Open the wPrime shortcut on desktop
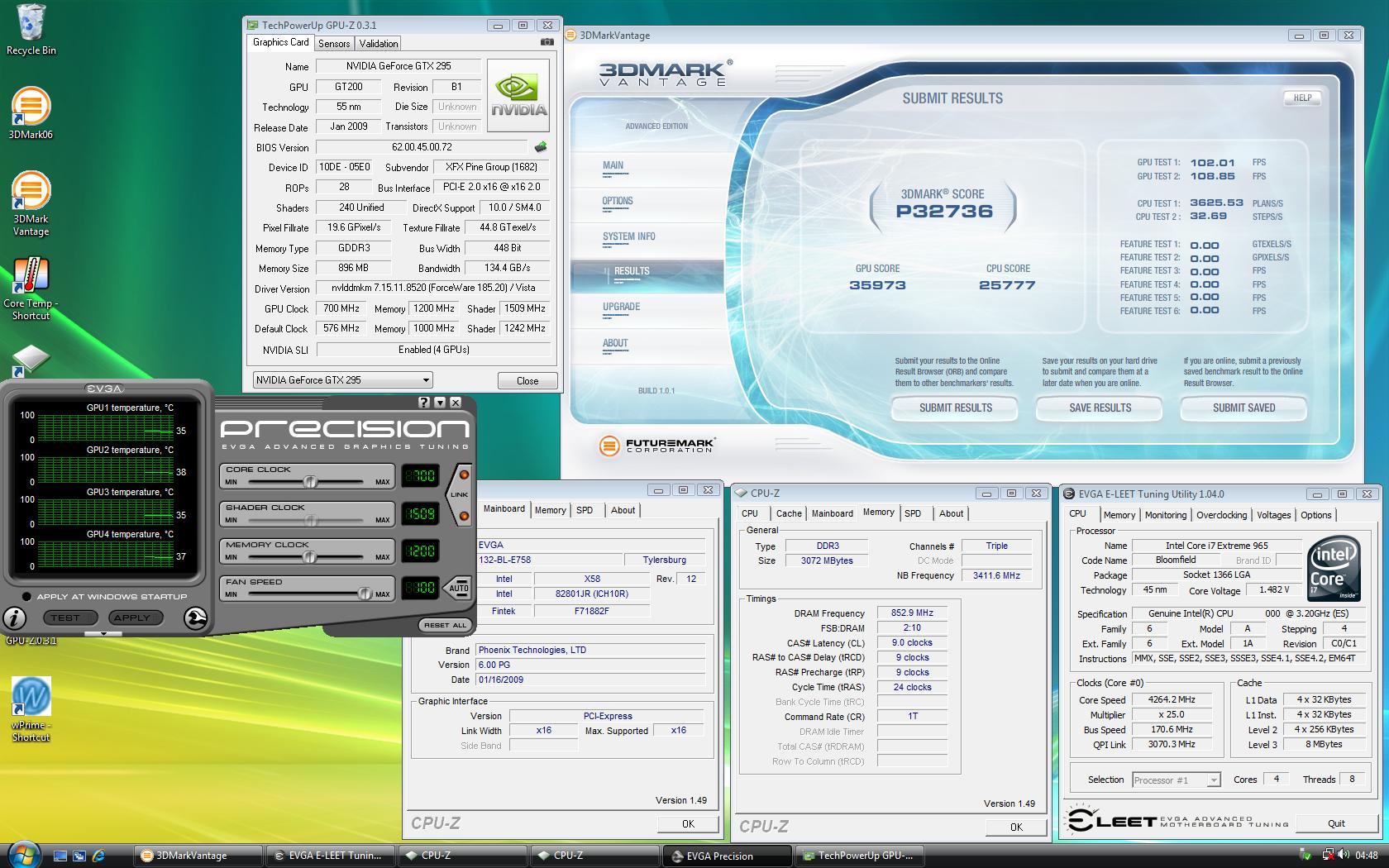Screen dimensions: 1389x868 click(x=31, y=709)
